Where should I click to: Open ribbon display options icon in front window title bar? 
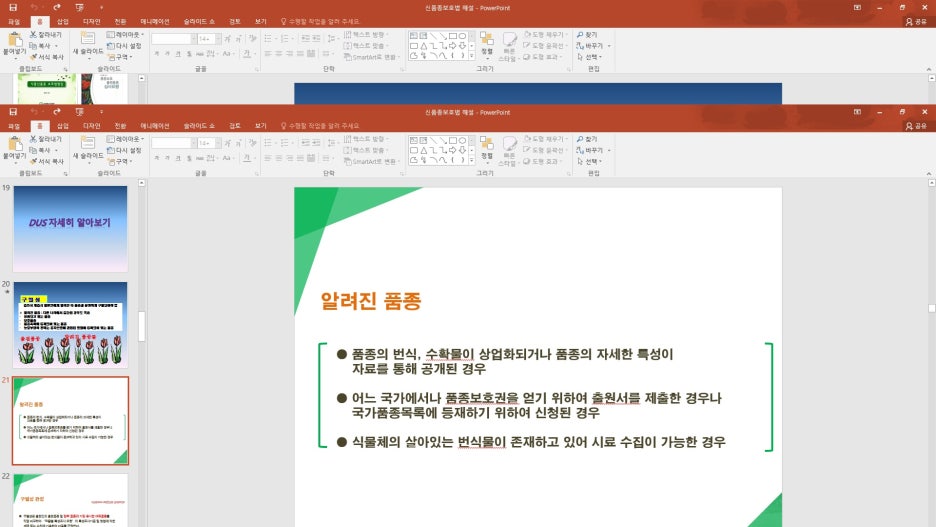tap(857, 112)
